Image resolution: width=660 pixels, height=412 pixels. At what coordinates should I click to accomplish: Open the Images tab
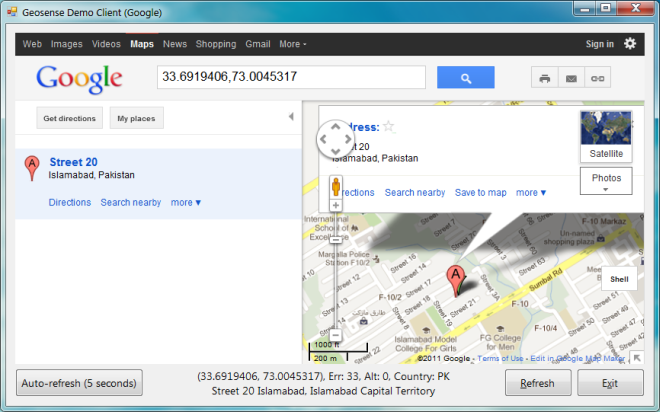[x=67, y=44]
